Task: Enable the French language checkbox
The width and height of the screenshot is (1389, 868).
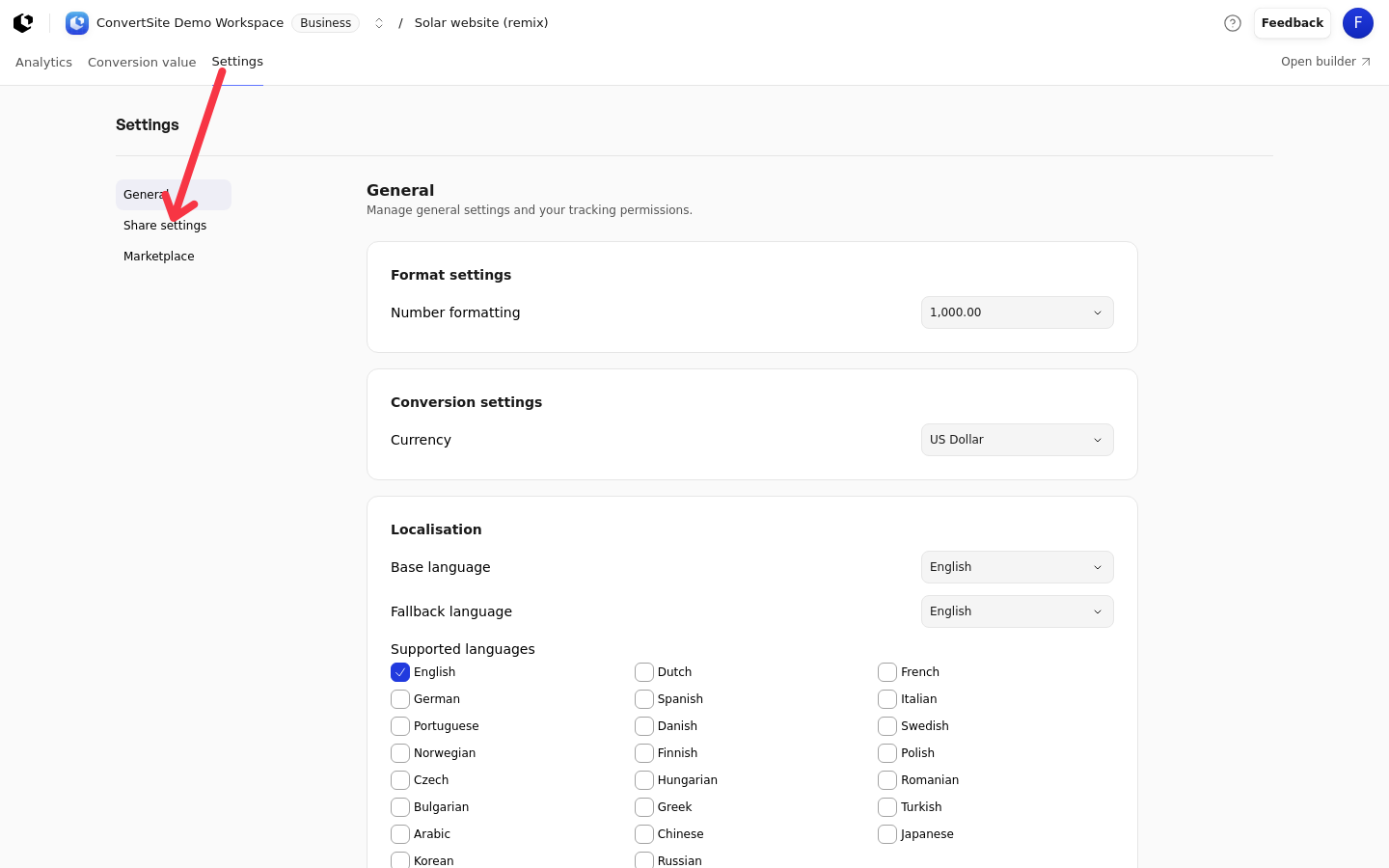Action: click(x=887, y=672)
